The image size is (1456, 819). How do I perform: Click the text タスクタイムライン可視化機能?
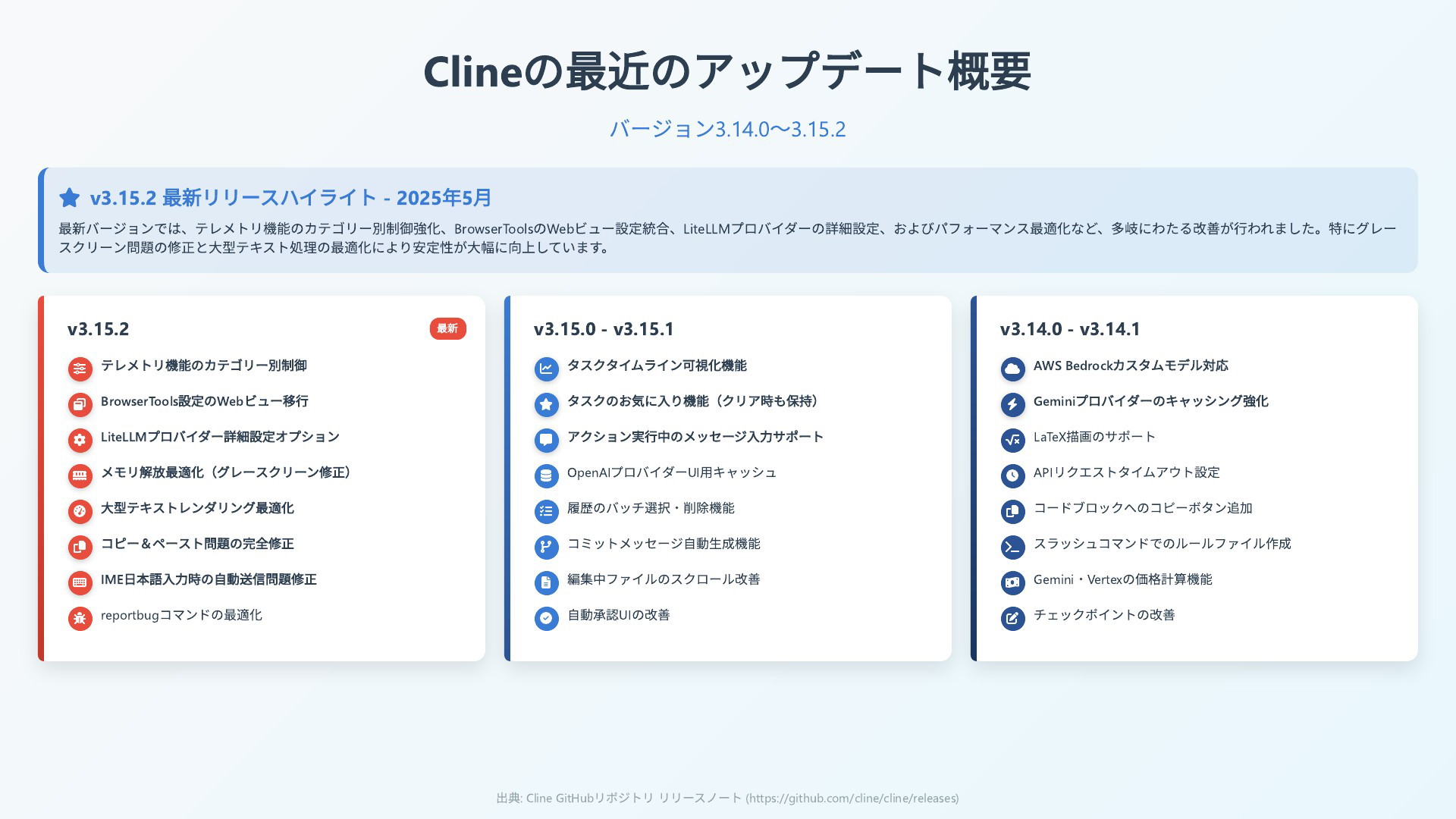coord(657,366)
